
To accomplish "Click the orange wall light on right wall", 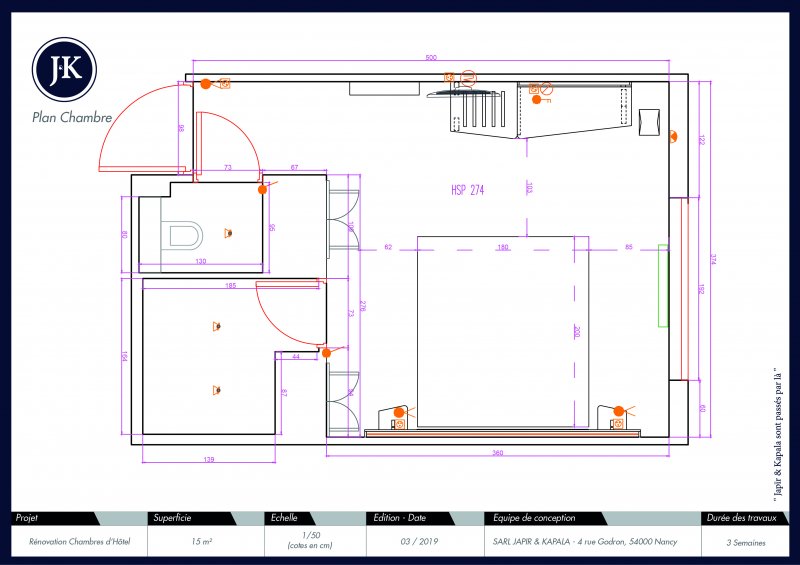I will [673, 138].
